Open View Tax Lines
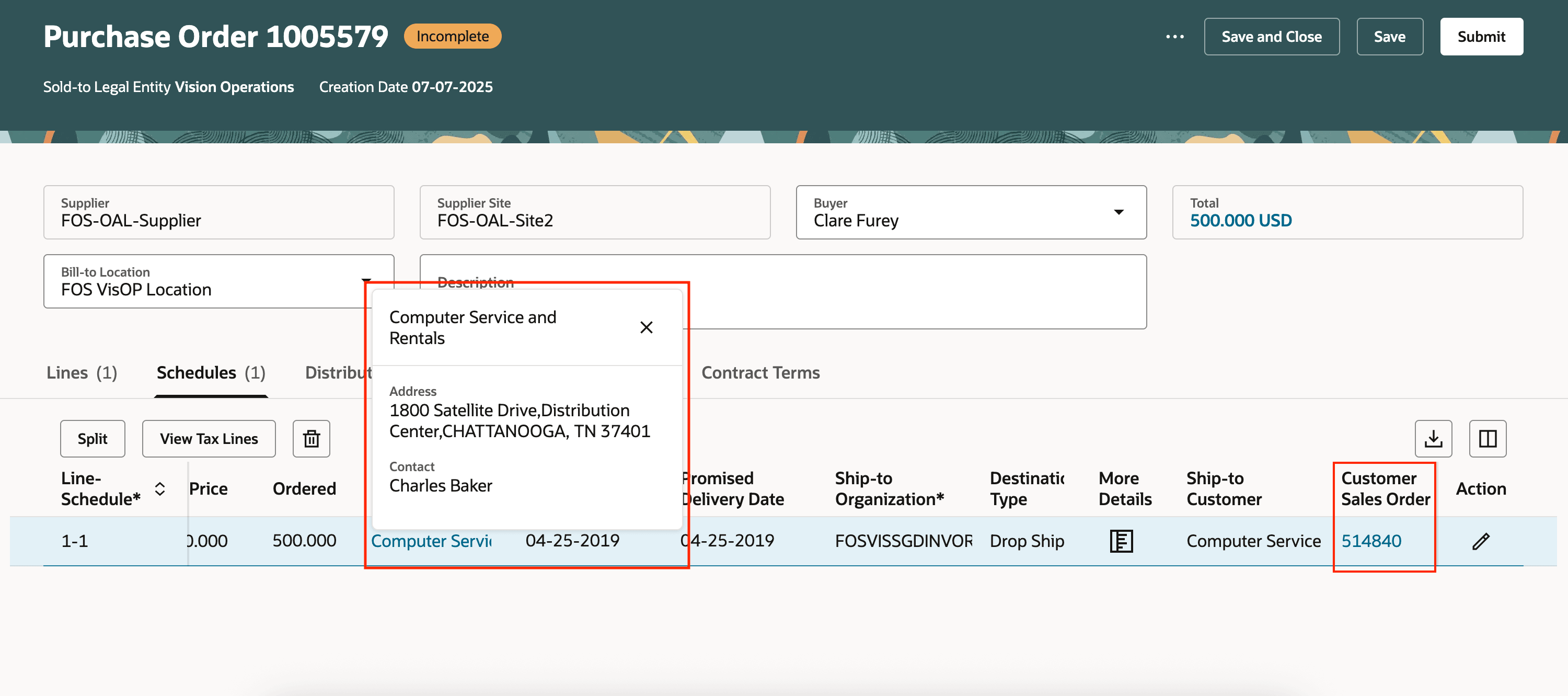Viewport: 1568px width, 696px height. (209, 438)
